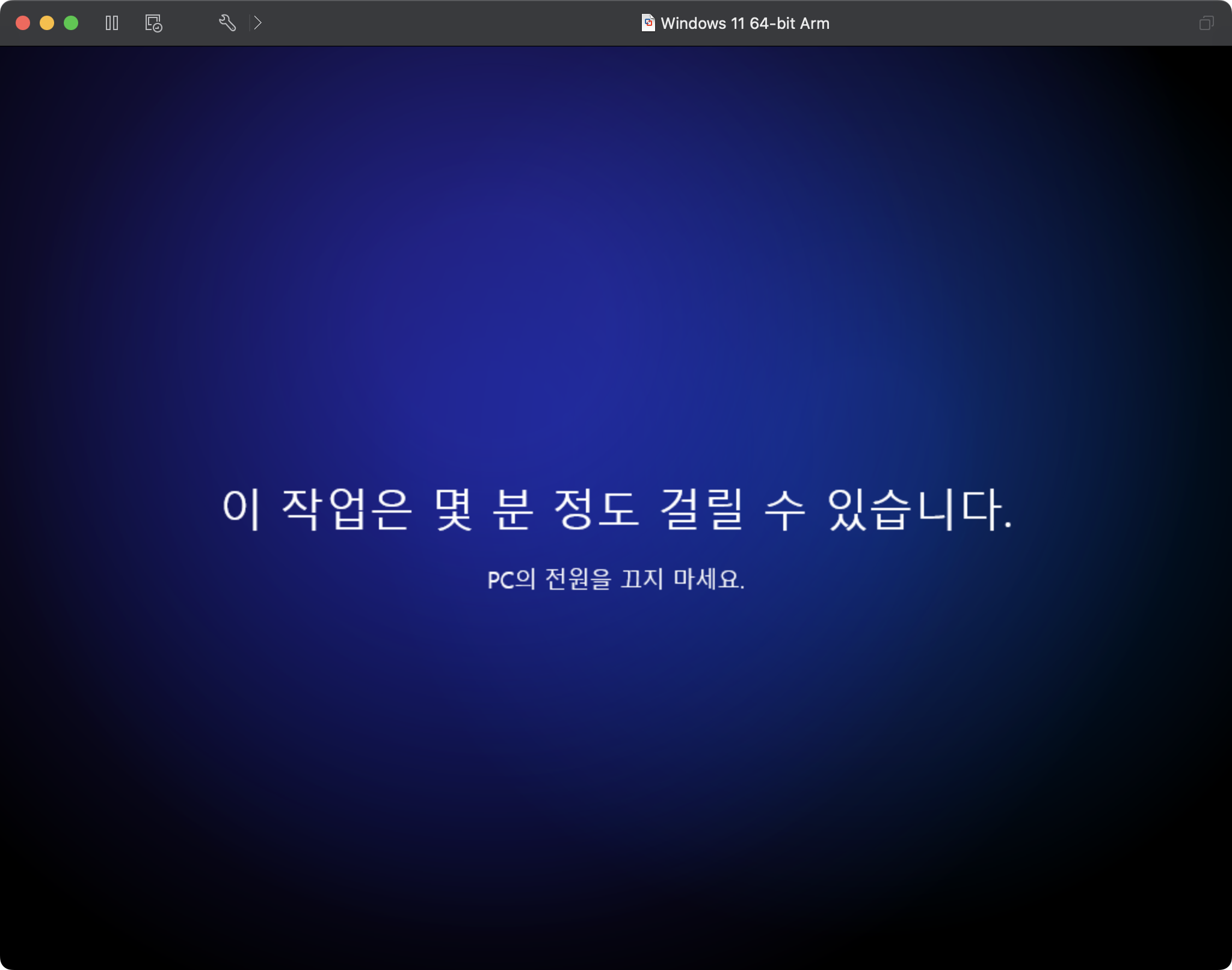Click the overlapping-windows icon at top right
The width and height of the screenshot is (1232, 970).
(x=1206, y=23)
